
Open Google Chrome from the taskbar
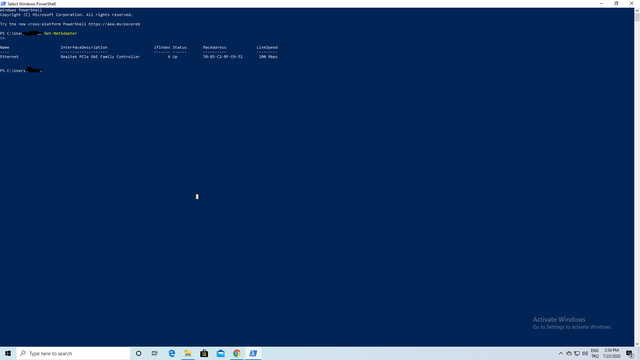(237, 353)
